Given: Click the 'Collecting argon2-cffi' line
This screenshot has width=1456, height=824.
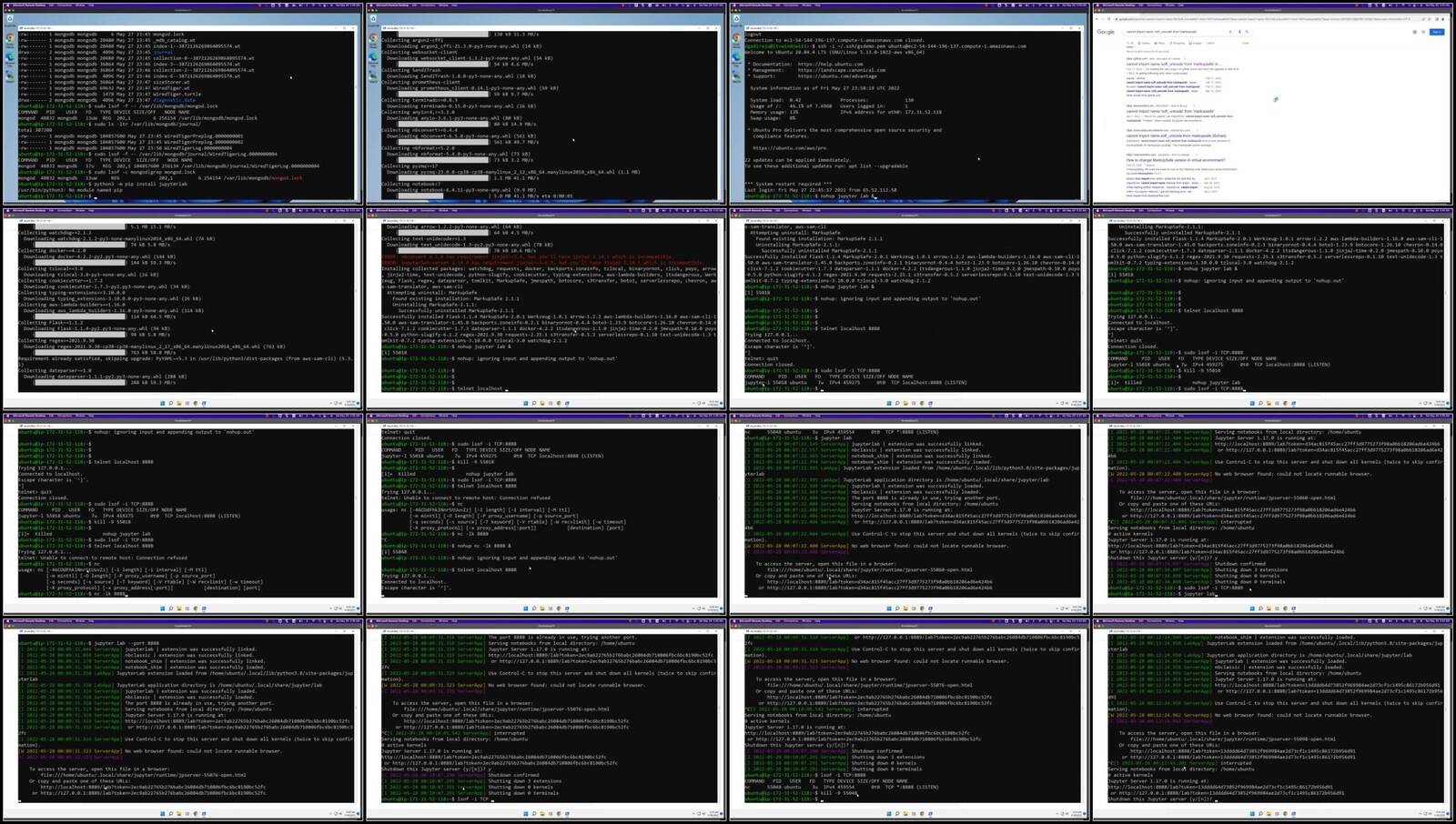Looking at the screenshot, I should [412, 40].
